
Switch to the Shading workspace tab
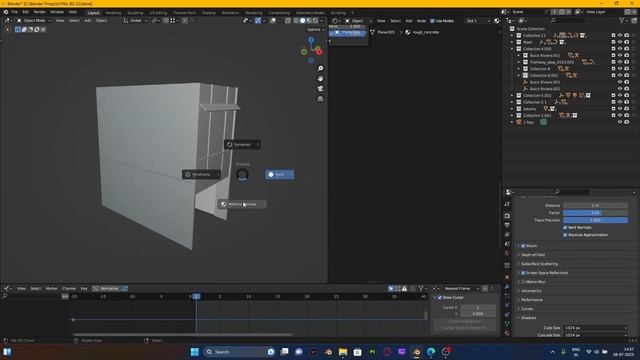(x=209, y=13)
